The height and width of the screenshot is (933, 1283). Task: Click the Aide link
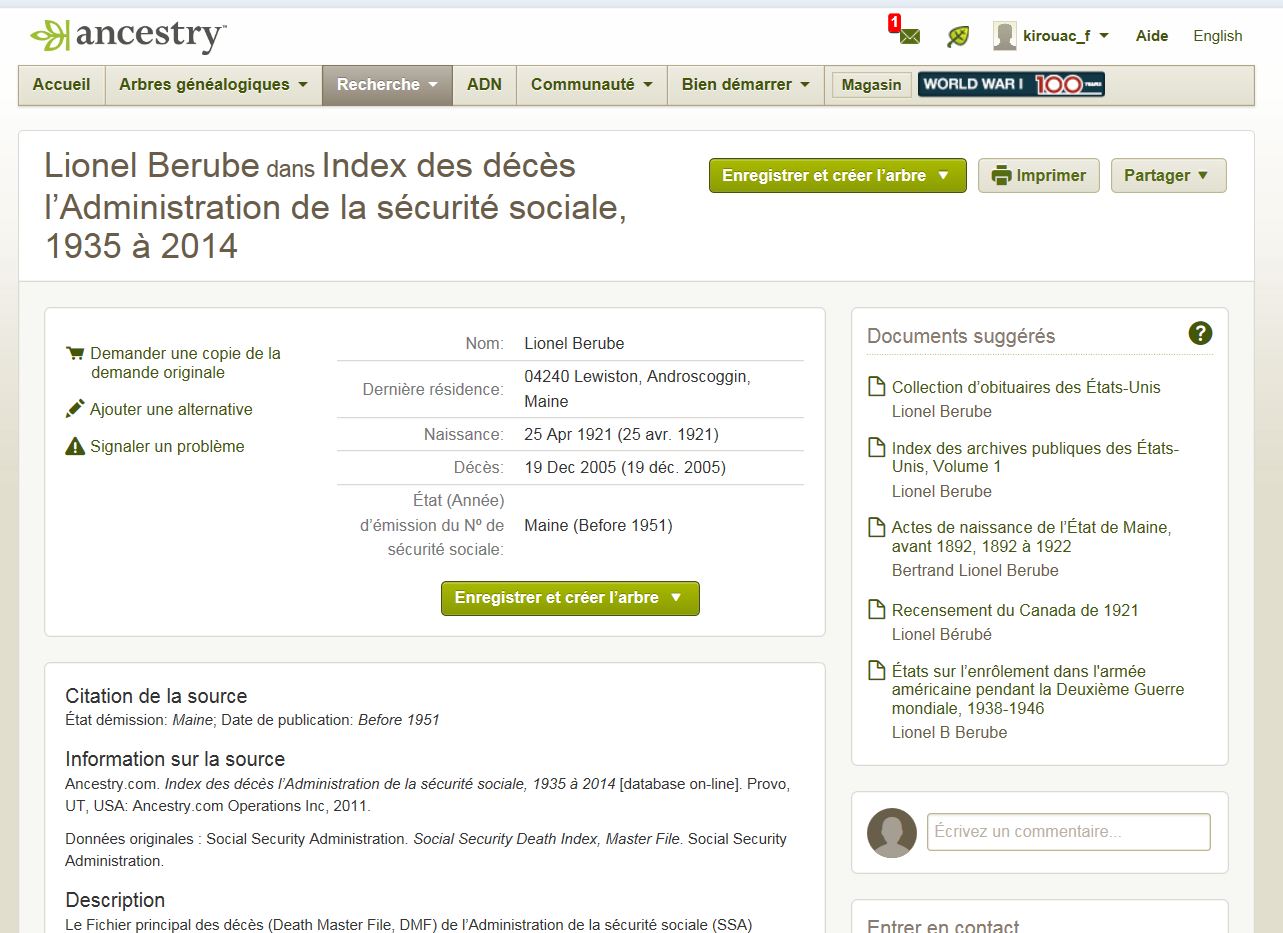tap(1152, 36)
